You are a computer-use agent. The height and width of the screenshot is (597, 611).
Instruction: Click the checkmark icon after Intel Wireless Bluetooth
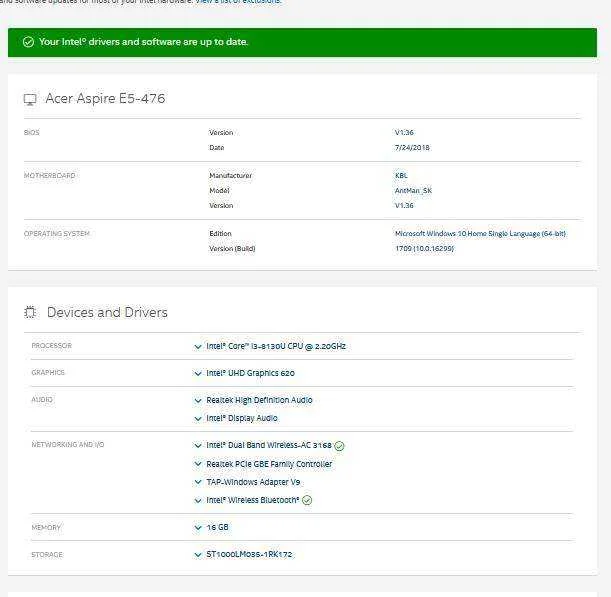coord(307,500)
